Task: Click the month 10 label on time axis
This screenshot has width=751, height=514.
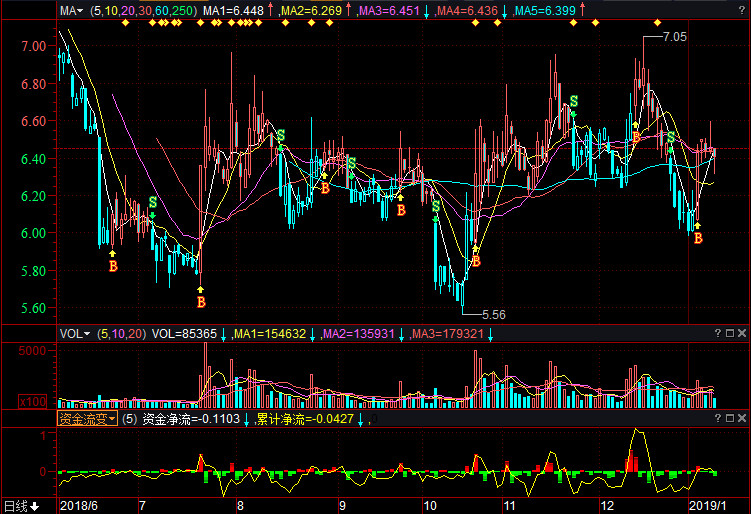Action: [x=430, y=506]
